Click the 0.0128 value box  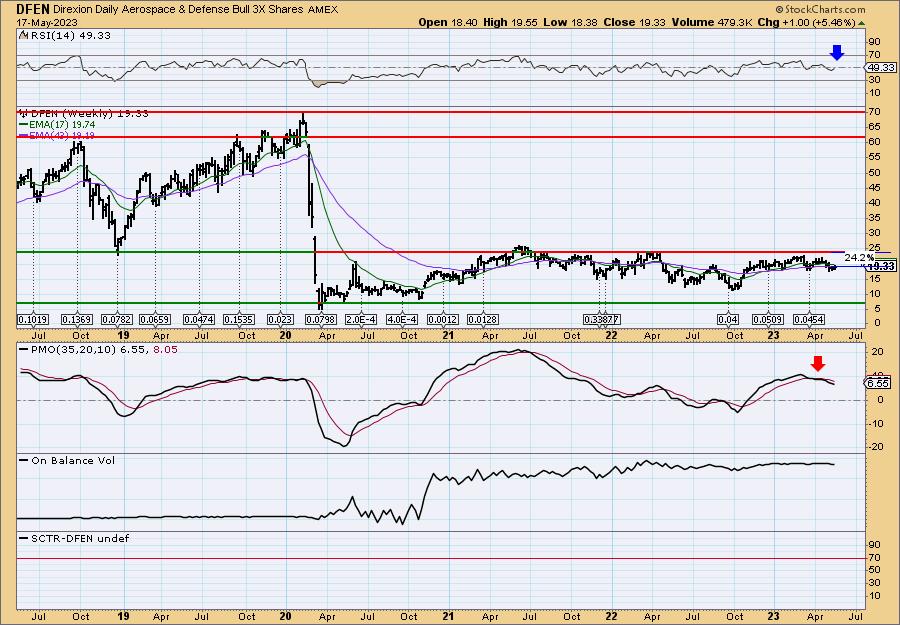[483, 319]
